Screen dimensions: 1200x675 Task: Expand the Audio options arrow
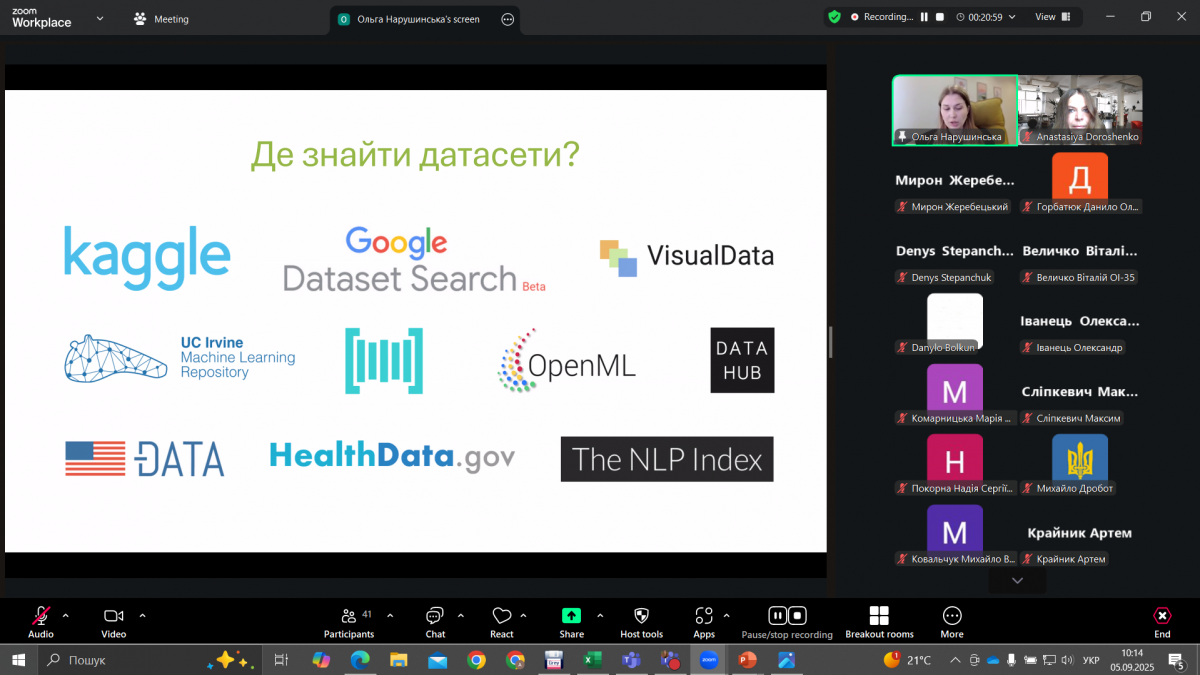[66, 615]
